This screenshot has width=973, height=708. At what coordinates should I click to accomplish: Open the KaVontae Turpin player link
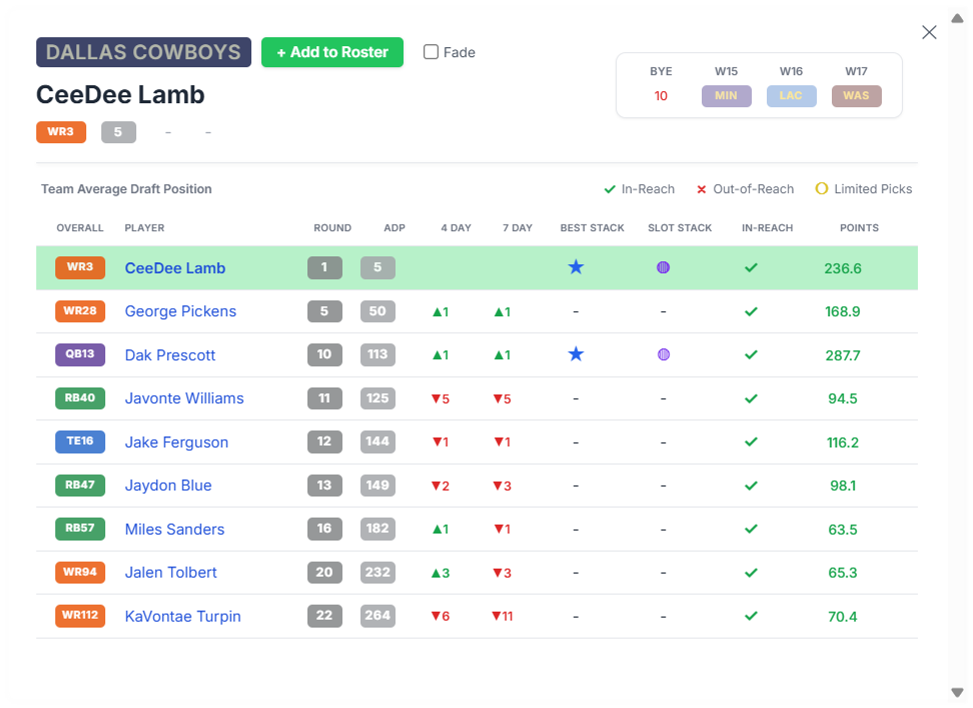pos(183,616)
